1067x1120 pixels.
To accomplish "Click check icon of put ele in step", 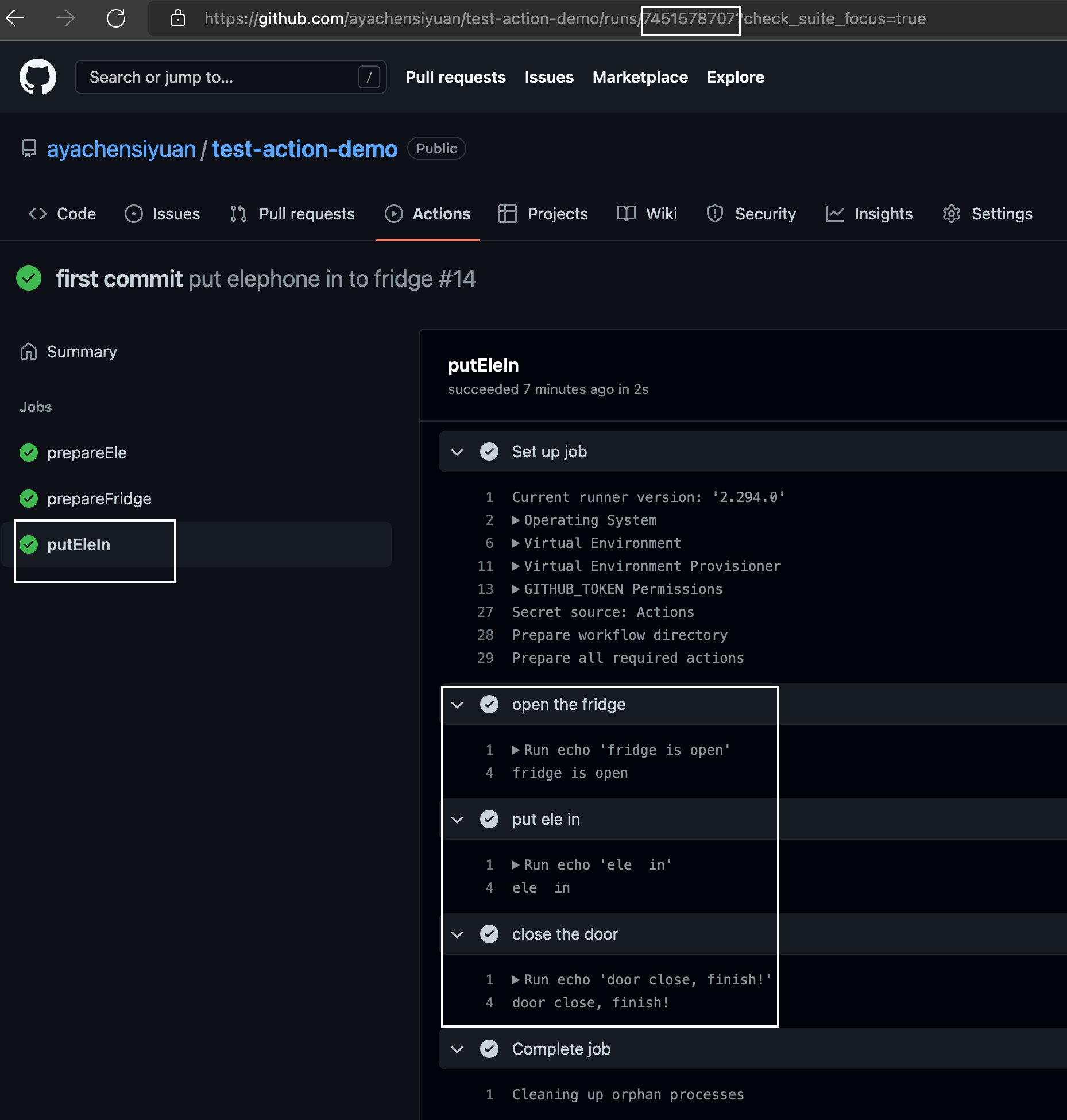I will click(x=489, y=819).
